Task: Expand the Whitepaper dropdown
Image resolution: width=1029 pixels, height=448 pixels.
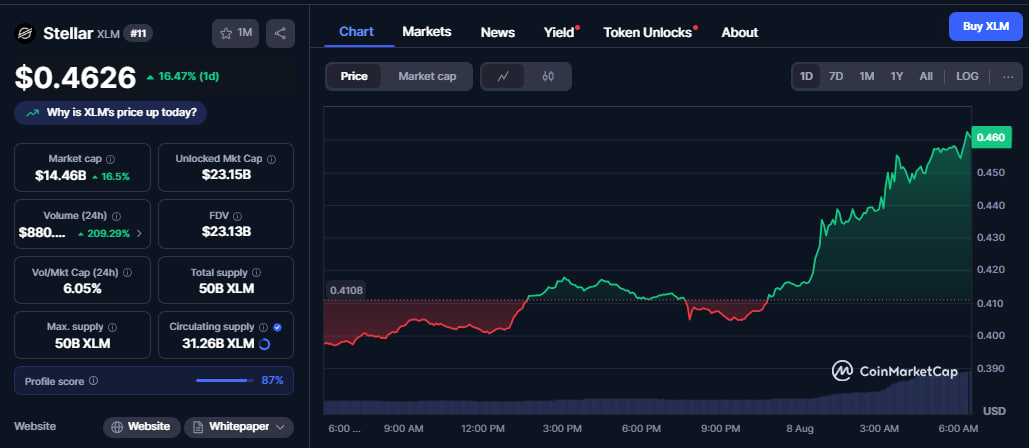Action: [238, 427]
